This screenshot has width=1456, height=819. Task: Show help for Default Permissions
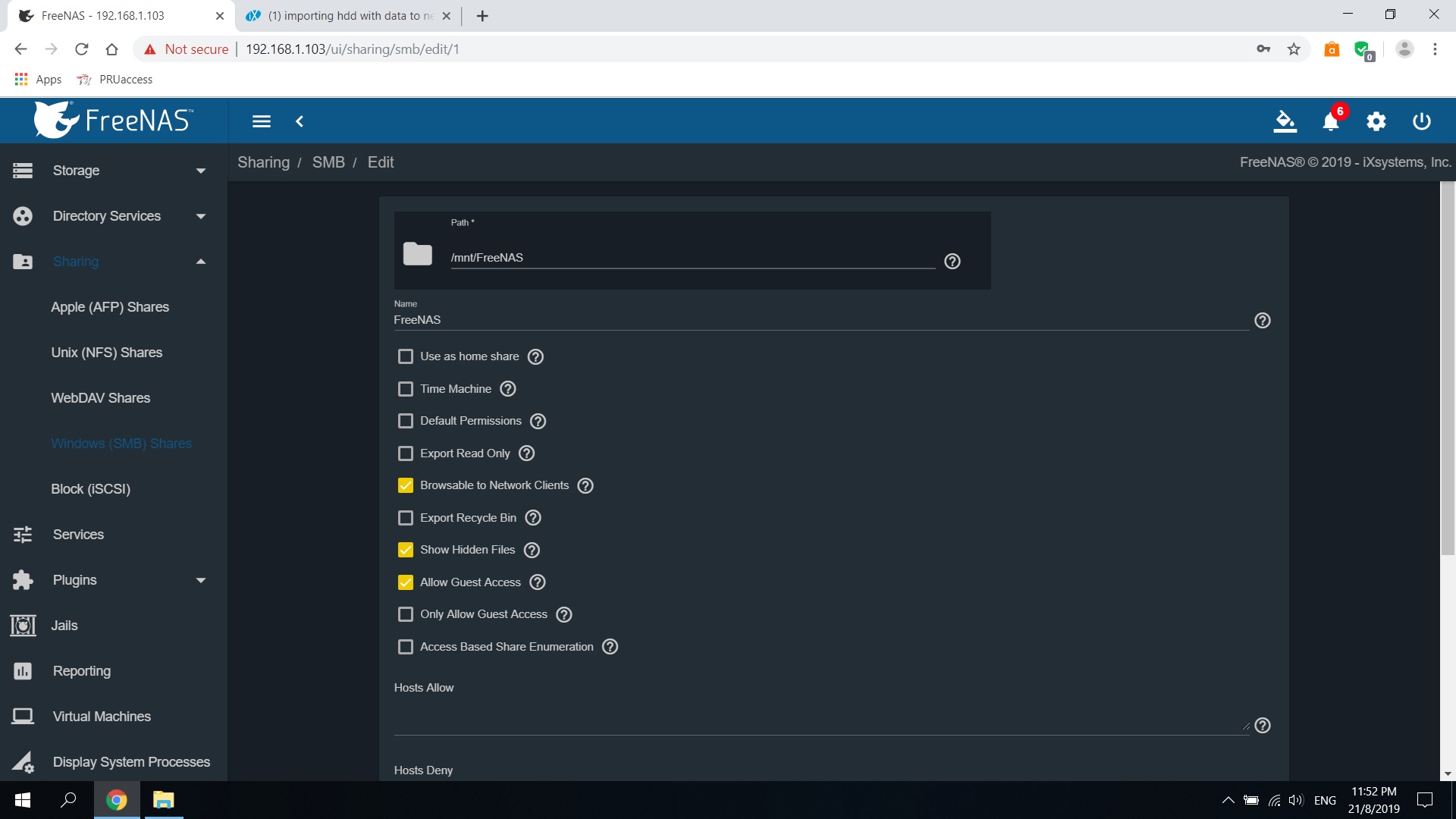point(538,421)
